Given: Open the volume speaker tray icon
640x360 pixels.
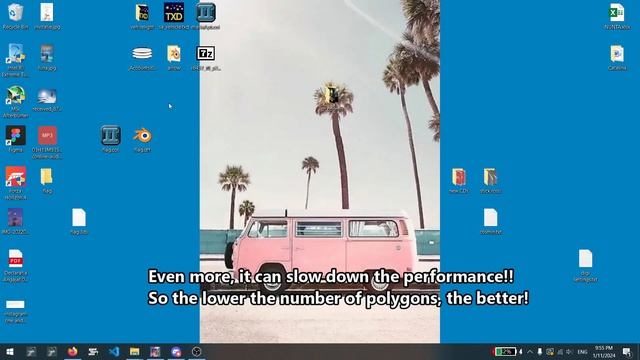Looking at the screenshot, I should click(569, 352).
